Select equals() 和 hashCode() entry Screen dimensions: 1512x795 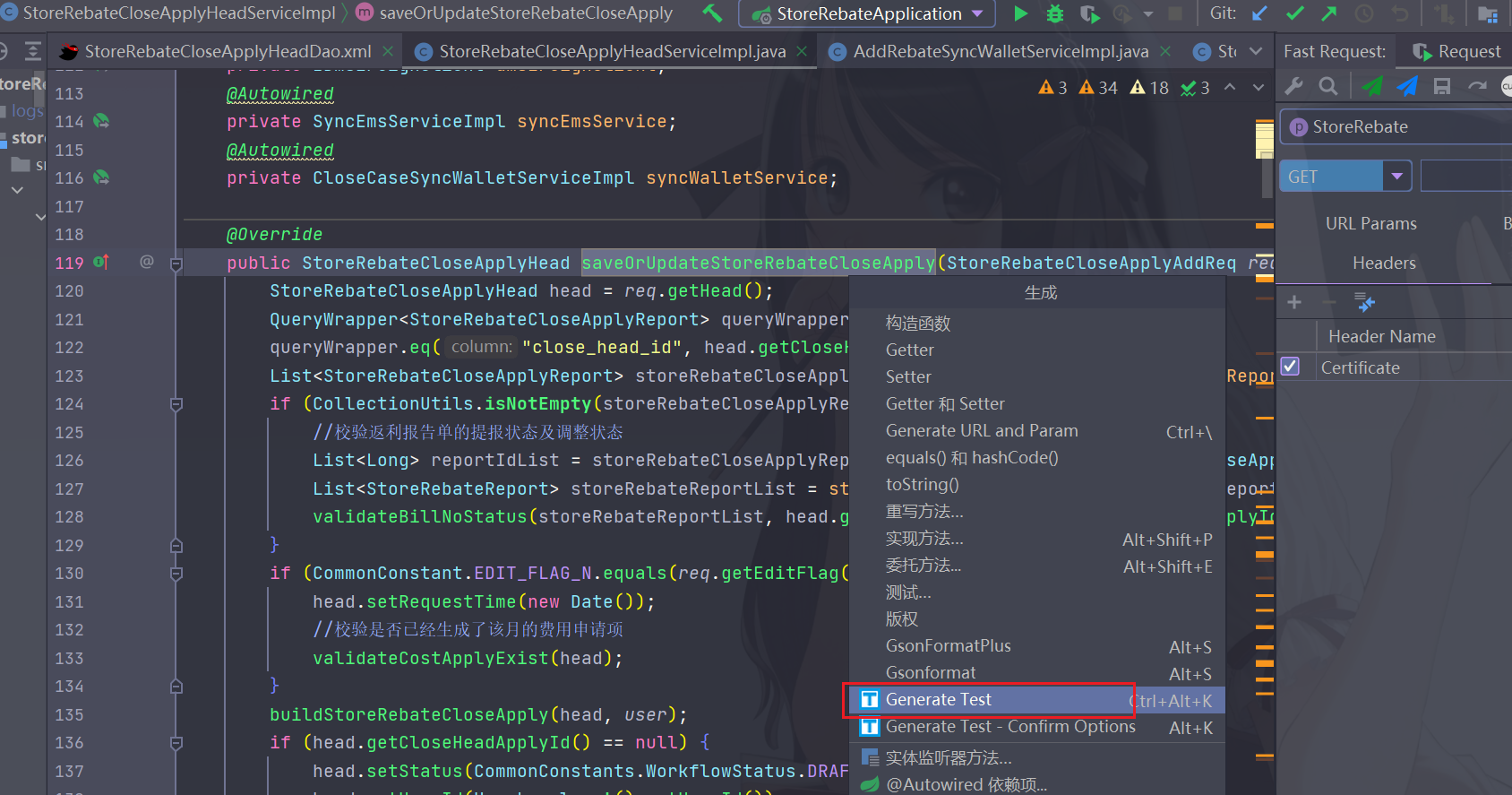(x=1036, y=457)
